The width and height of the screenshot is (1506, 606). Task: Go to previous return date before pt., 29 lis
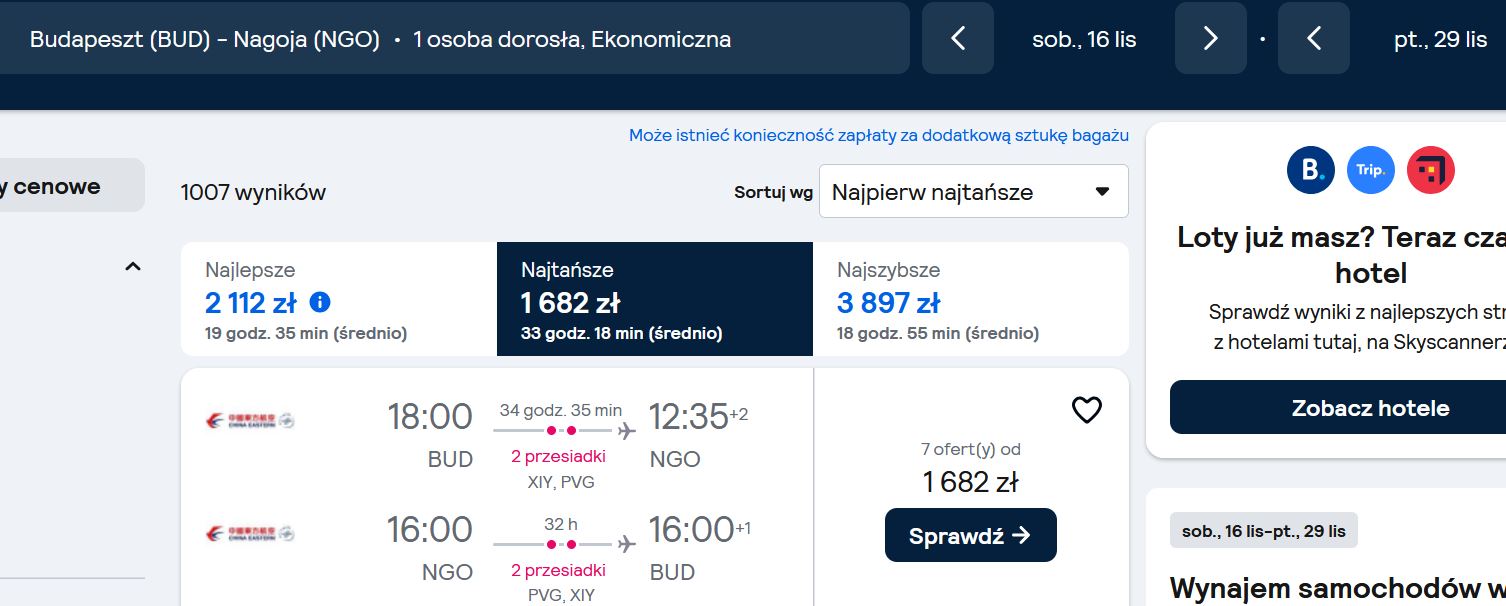pyautogui.click(x=1314, y=38)
